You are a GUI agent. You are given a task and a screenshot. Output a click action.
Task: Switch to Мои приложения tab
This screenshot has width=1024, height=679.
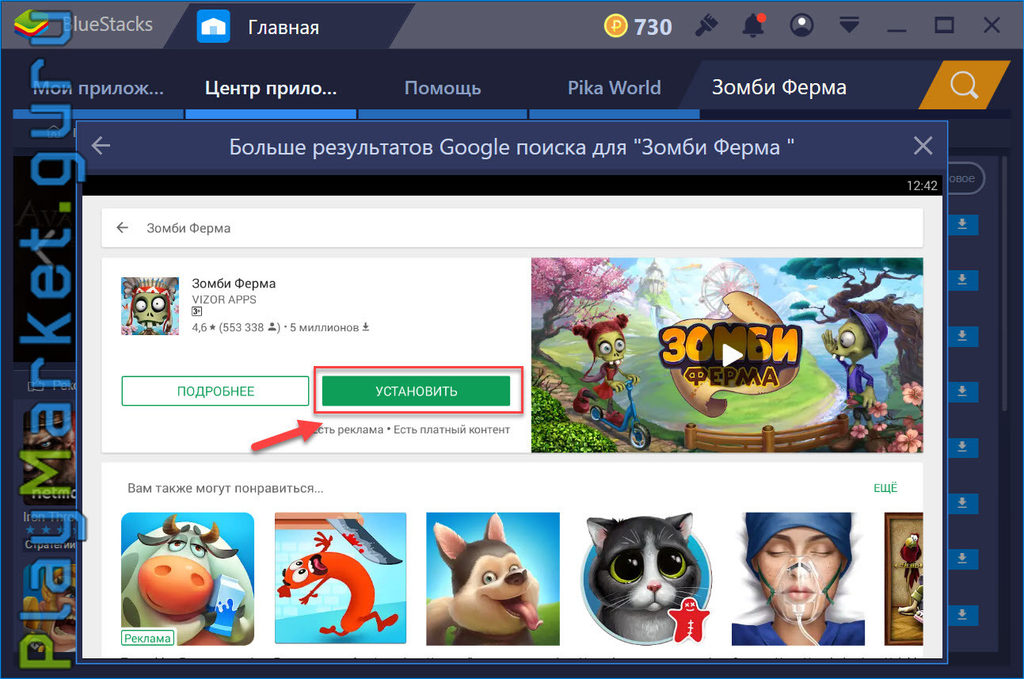(x=98, y=87)
